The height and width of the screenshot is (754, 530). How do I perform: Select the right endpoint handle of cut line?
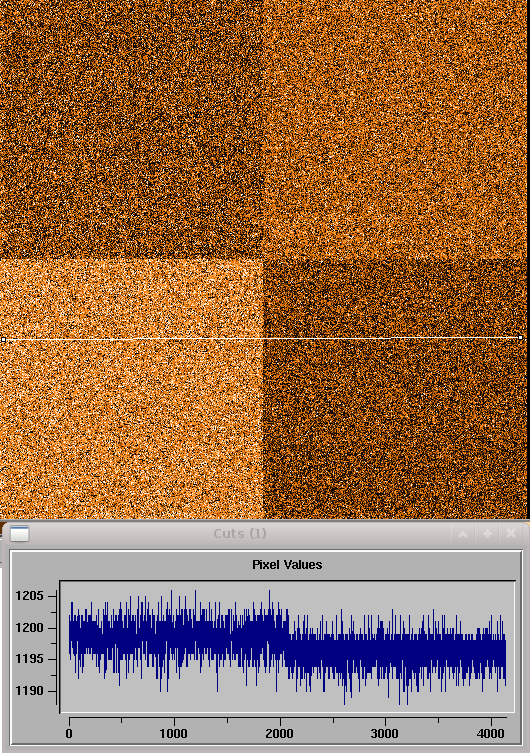click(x=521, y=338)
